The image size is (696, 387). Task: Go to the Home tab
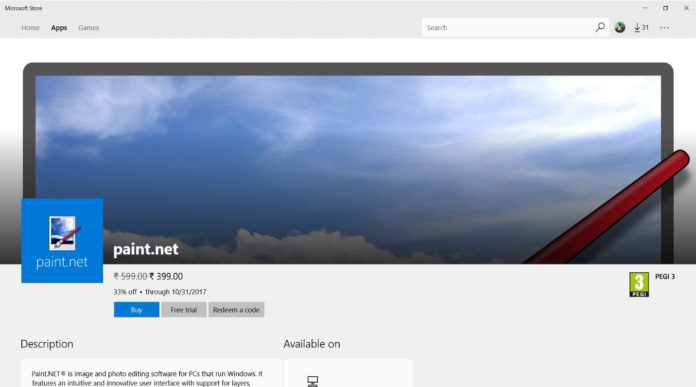tap(31, 28)
